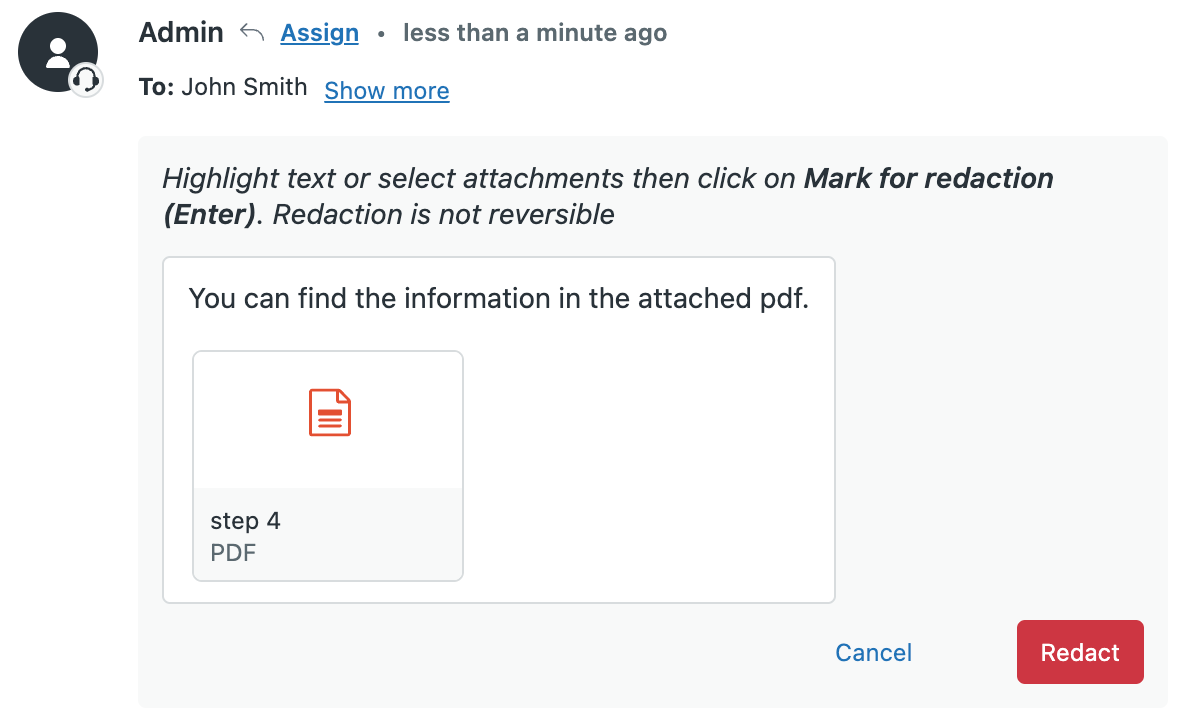Screen dimensions: 1194x716
Task: Click the PDF file type label
Action: tap(233, 553)
